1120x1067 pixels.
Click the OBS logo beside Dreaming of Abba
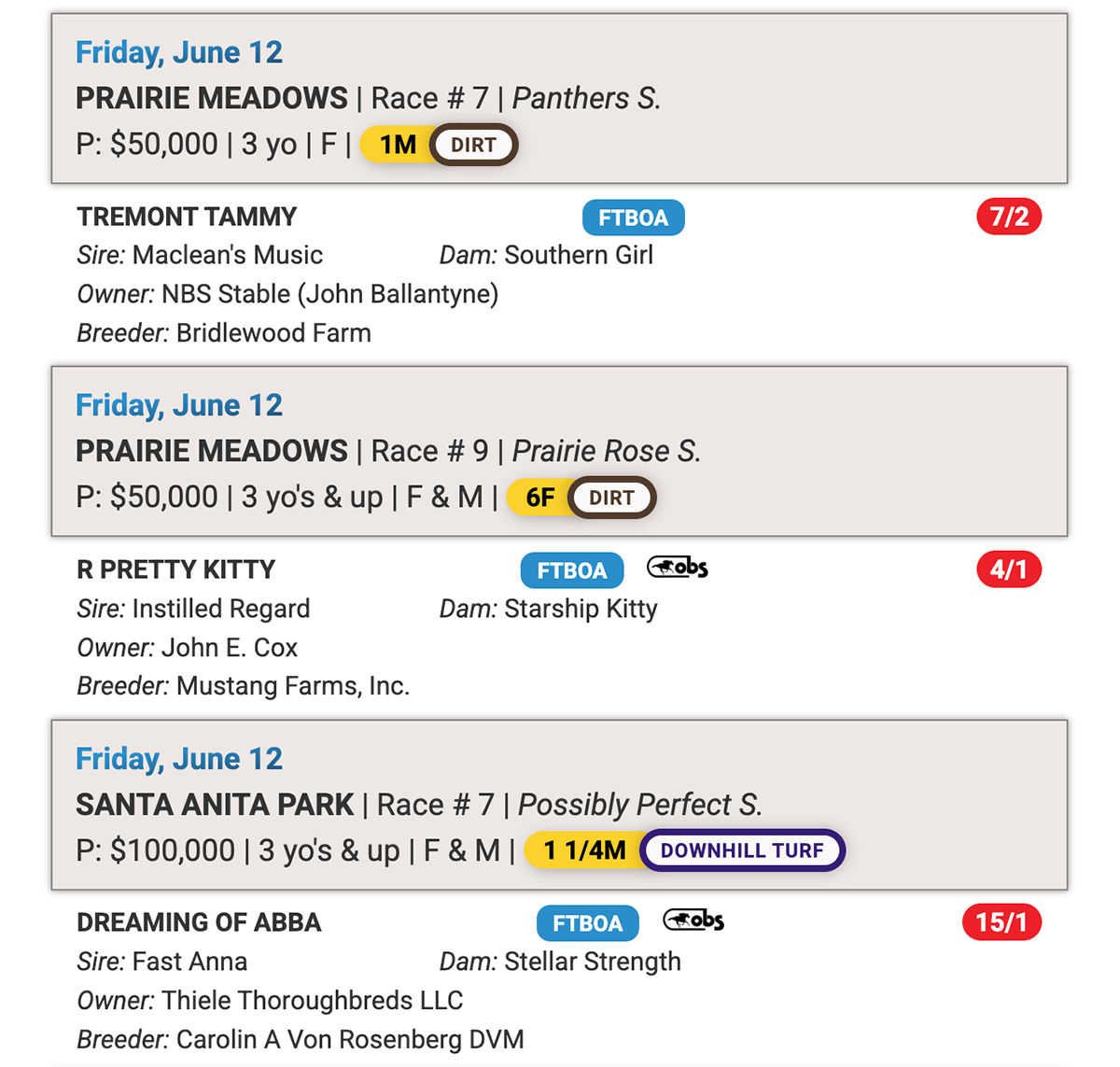tap(693, 920)
